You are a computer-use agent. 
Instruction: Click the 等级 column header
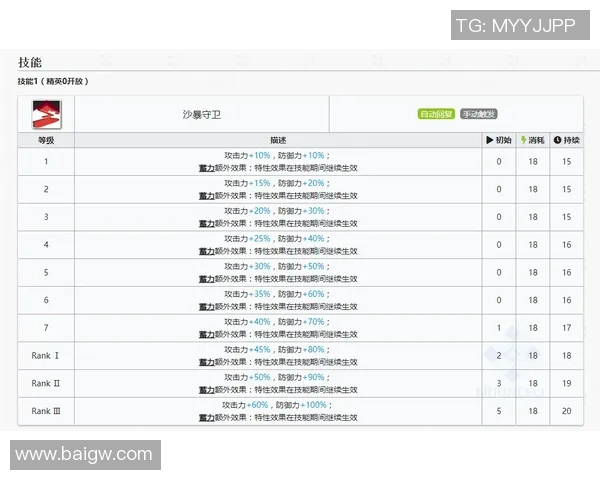(x=45, y=141)
